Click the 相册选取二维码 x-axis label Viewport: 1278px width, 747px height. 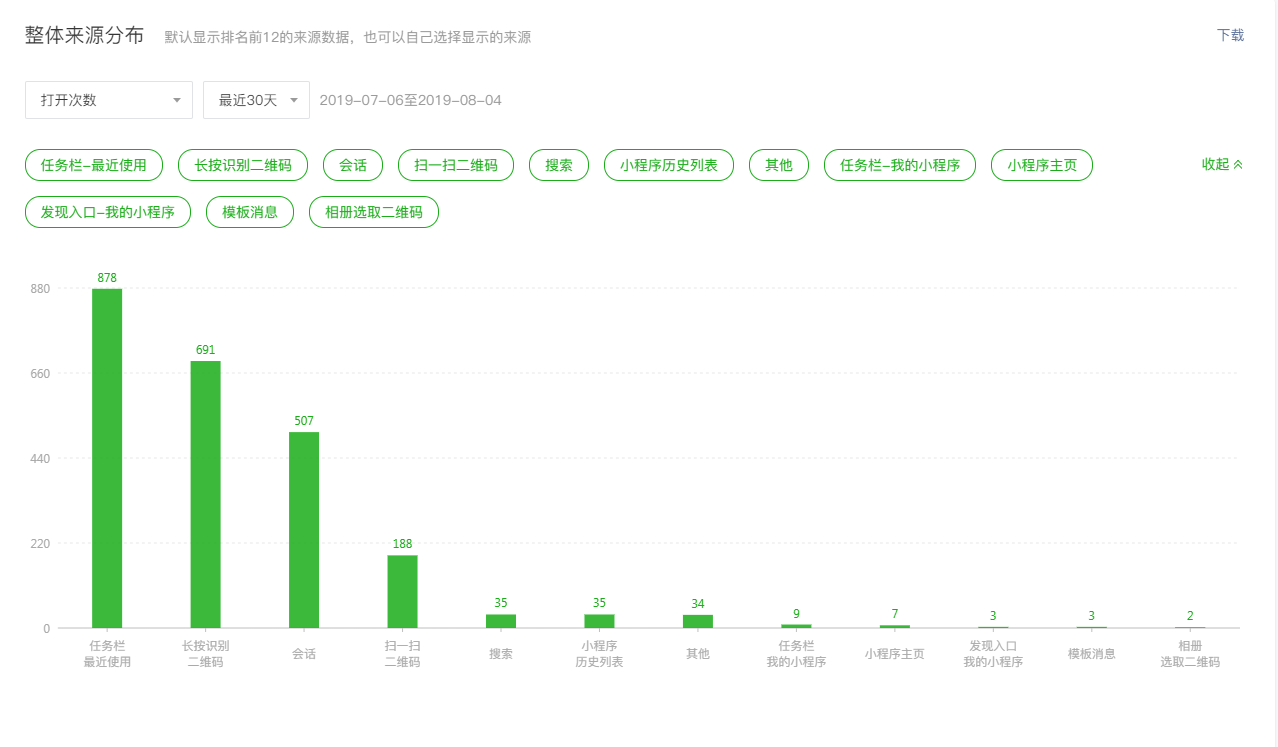[1190, 654]
